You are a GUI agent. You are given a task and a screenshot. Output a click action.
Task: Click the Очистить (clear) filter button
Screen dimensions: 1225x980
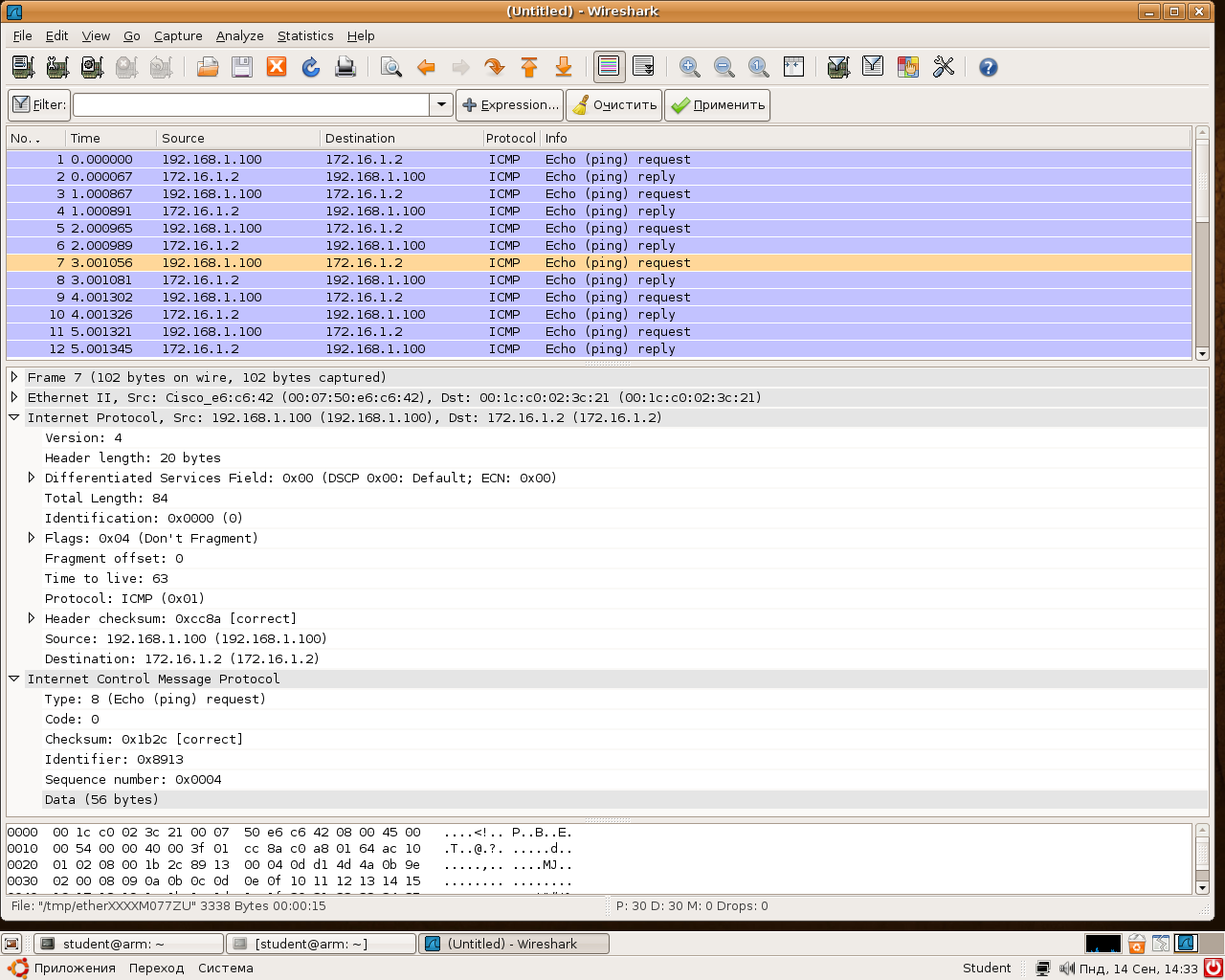[x=614, y=105]
